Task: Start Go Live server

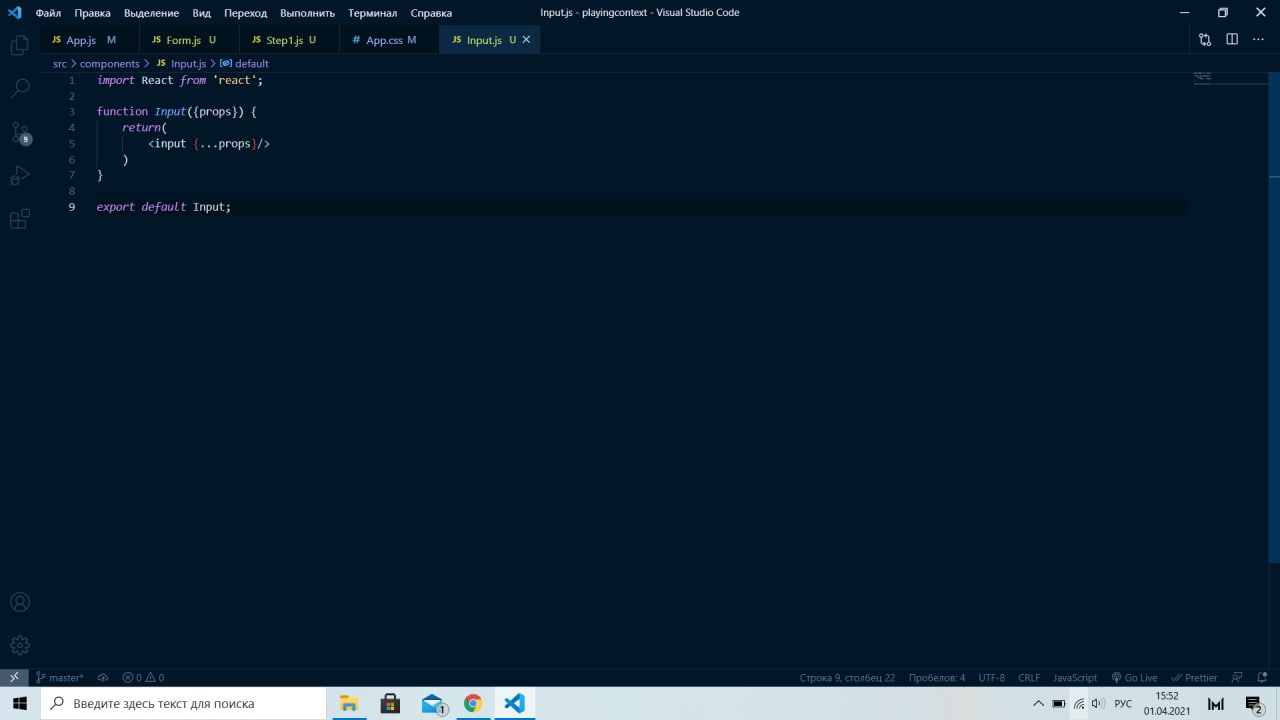Action: pos(1134,677)
